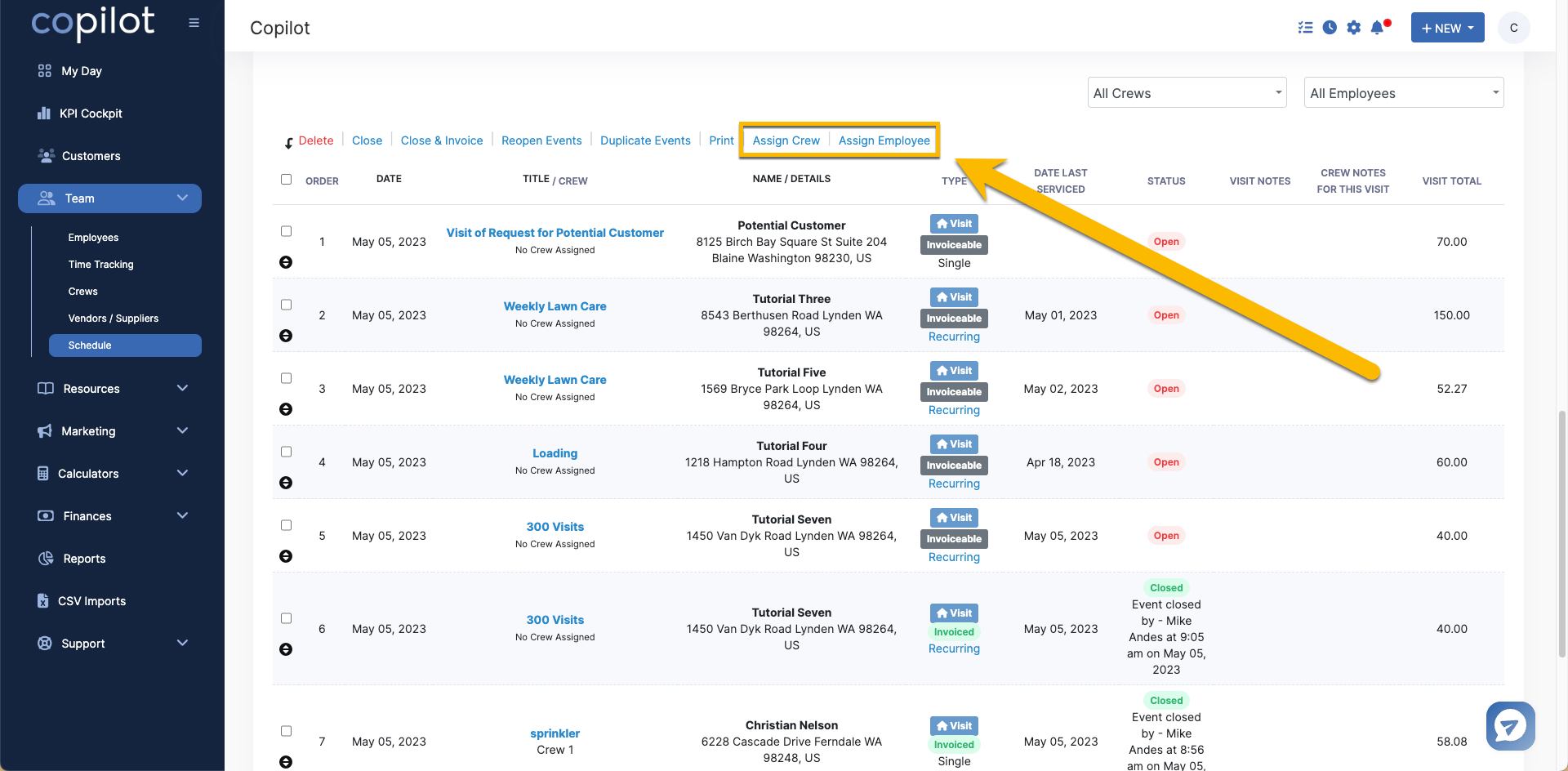
Task: Click Close & Invoice action
Action: pyautogui.click(x=442, y=140)
